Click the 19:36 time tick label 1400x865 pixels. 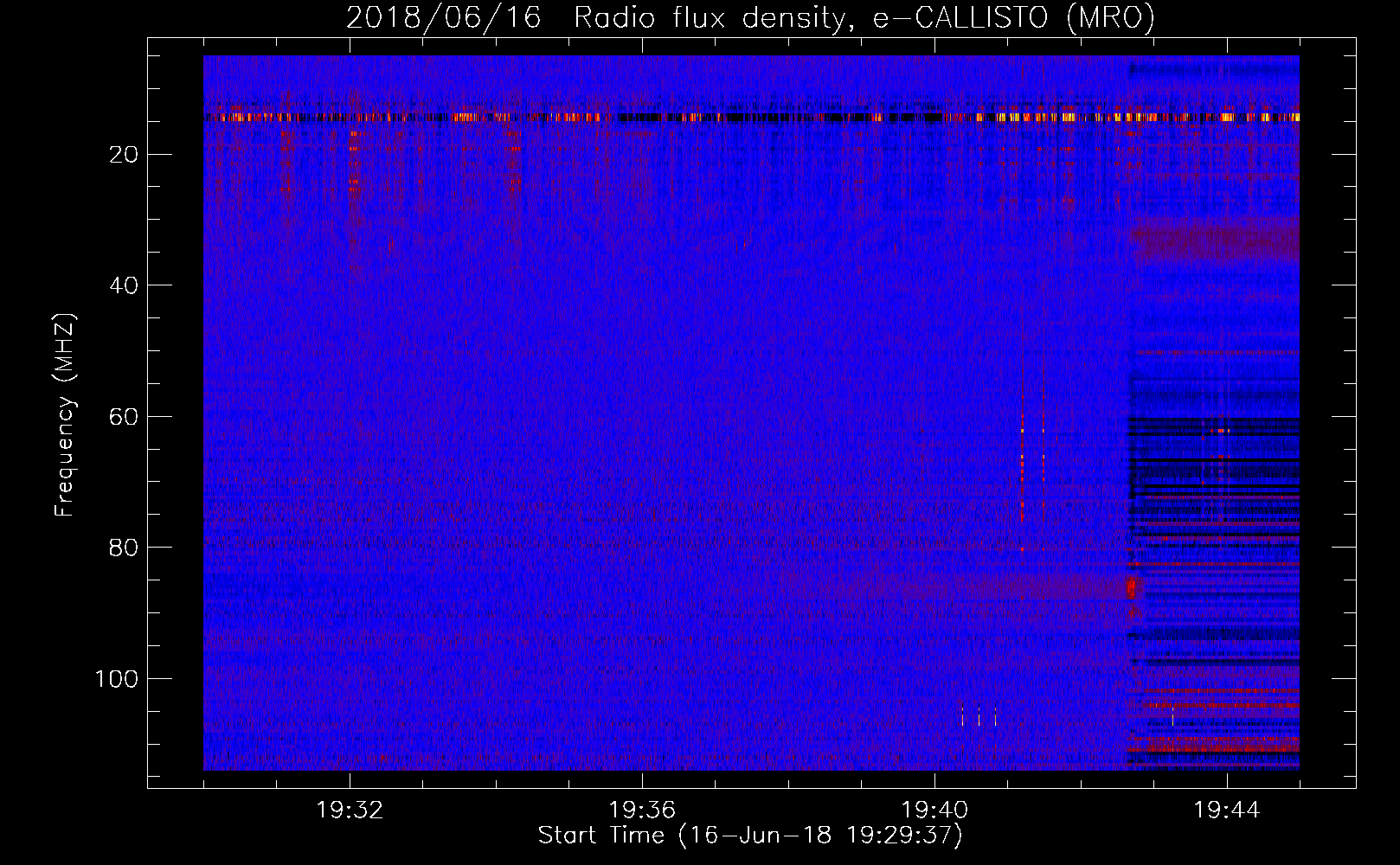[x=642, y=811]
